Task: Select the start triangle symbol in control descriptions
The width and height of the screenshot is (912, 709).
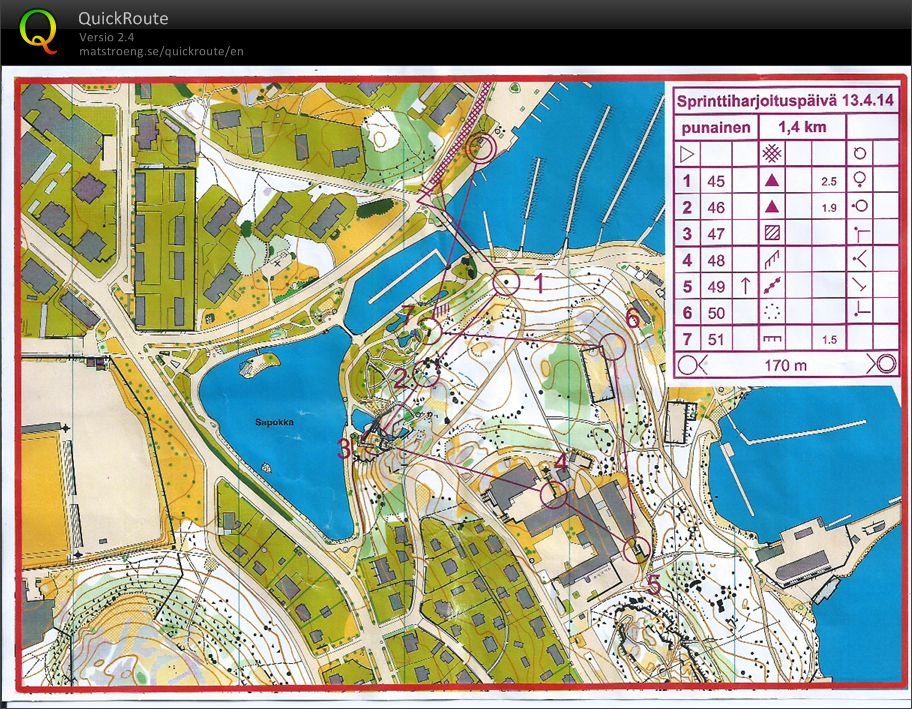Action: pos(685,154)
